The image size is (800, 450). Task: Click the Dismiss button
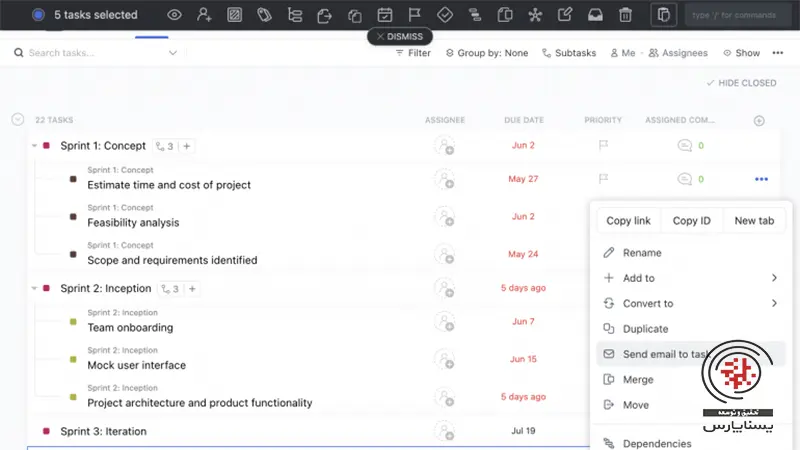click(x=399, y=36)
